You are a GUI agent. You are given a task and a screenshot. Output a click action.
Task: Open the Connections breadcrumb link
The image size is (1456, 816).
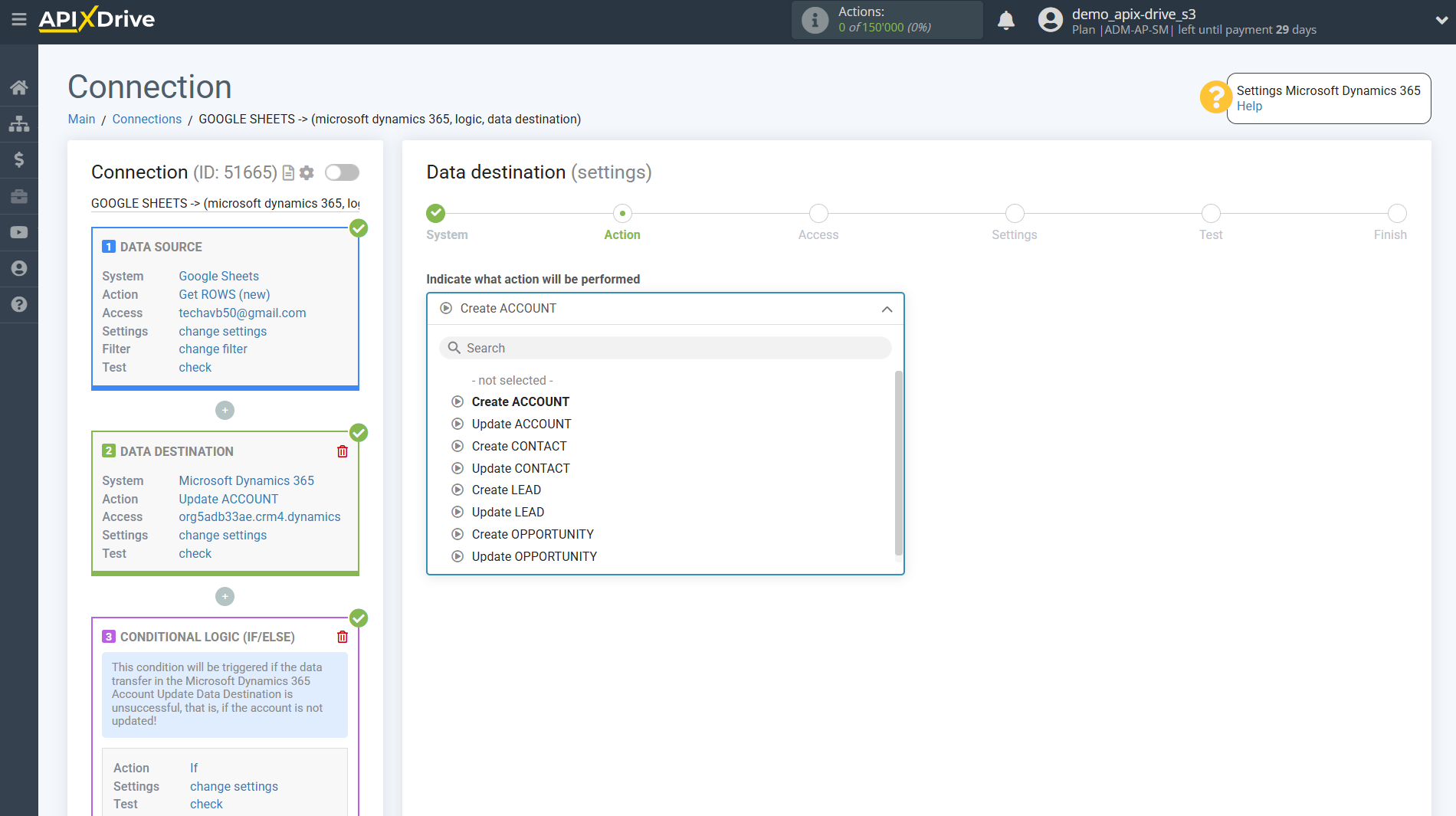click(146, 119)
